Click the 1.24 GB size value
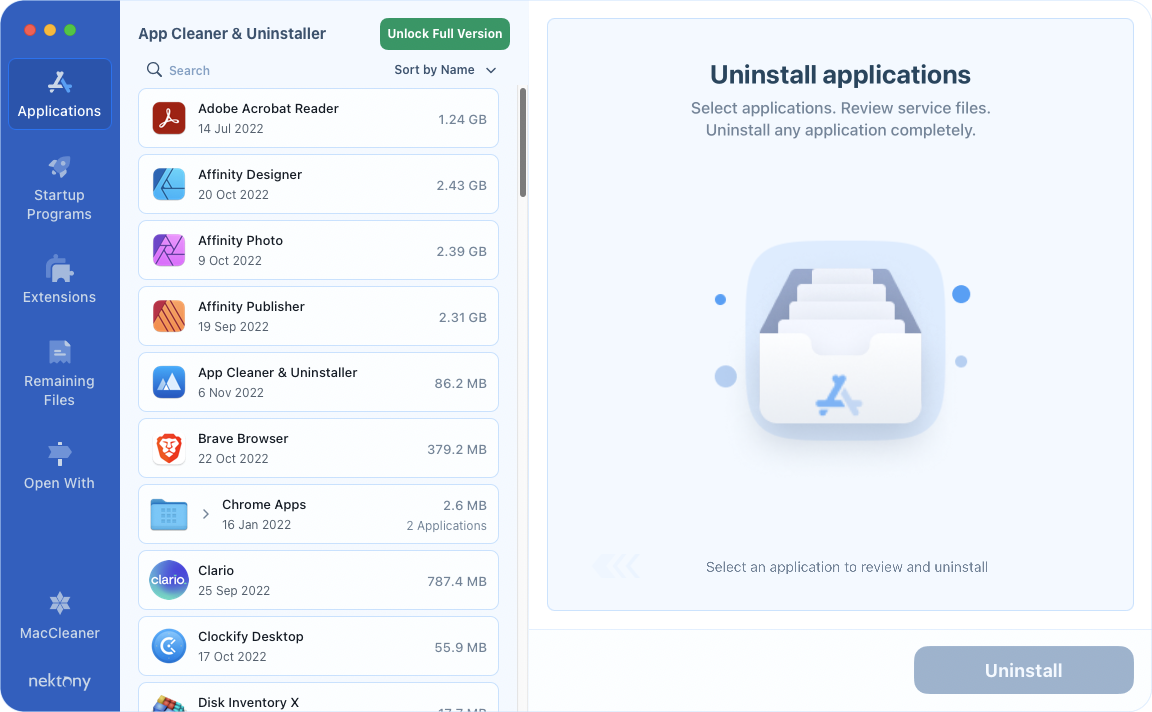This screenshot has width=1152, height=712. point(462,120)
